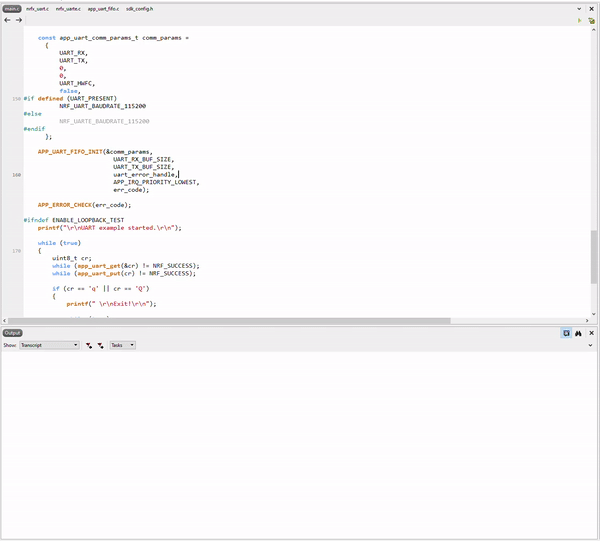Click the const app_uart_comm_params_t declaration

[113, 38]
